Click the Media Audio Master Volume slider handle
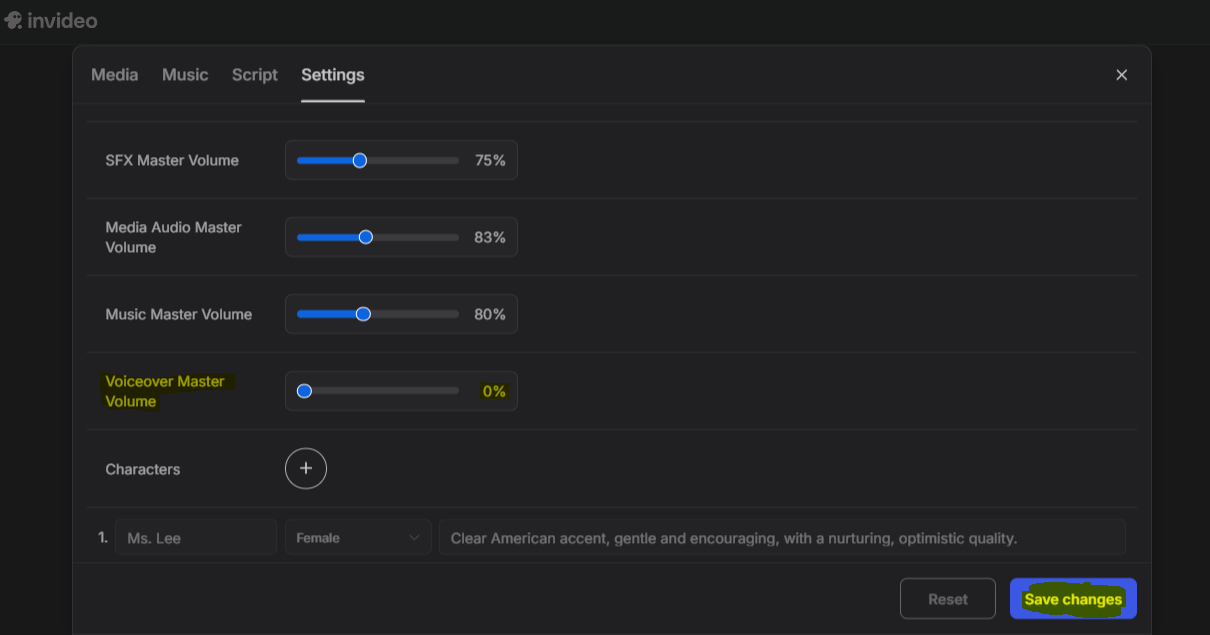Image resolution: width=1210 pixels, height=635 pixels. [x=366, y=237]
